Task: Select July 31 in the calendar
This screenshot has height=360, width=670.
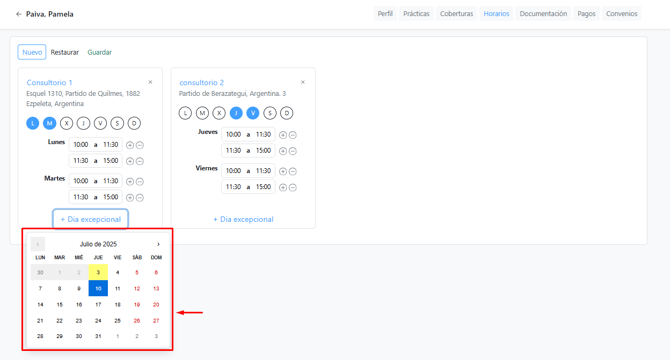Action: coord(98,337)
